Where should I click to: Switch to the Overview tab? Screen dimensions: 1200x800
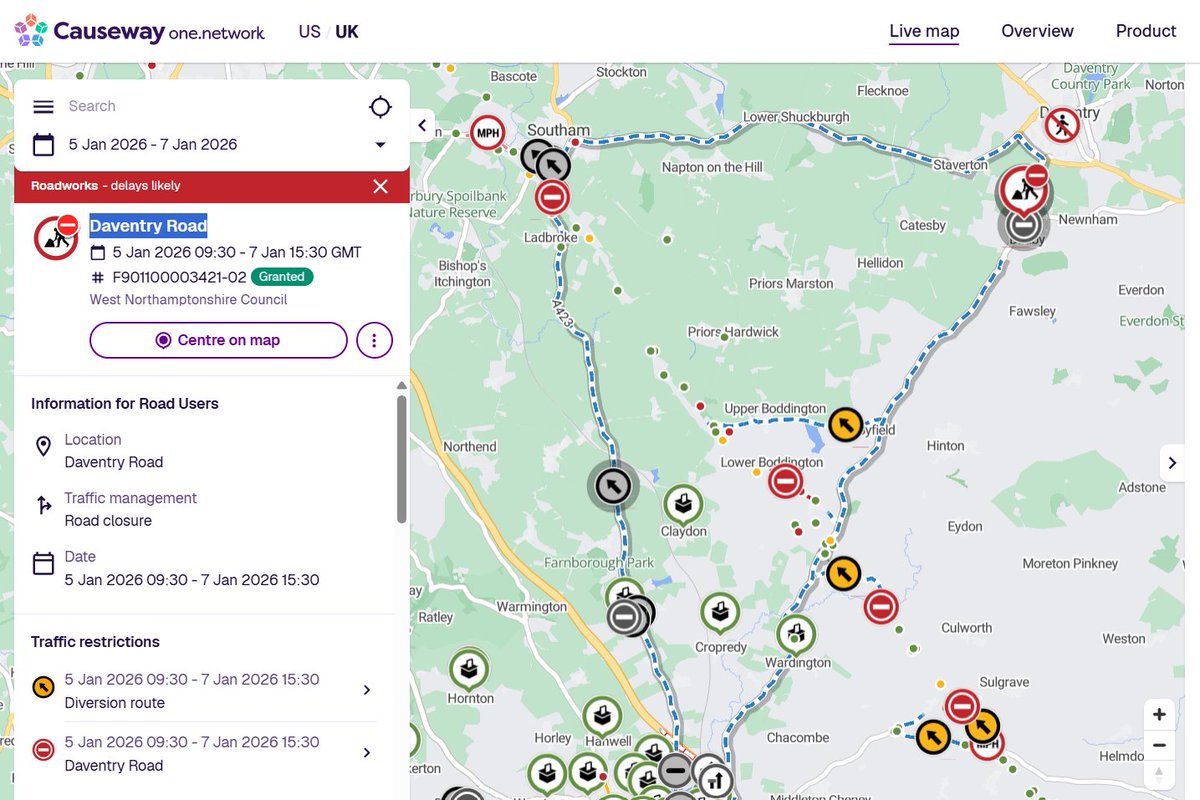tap(1037, 31)
